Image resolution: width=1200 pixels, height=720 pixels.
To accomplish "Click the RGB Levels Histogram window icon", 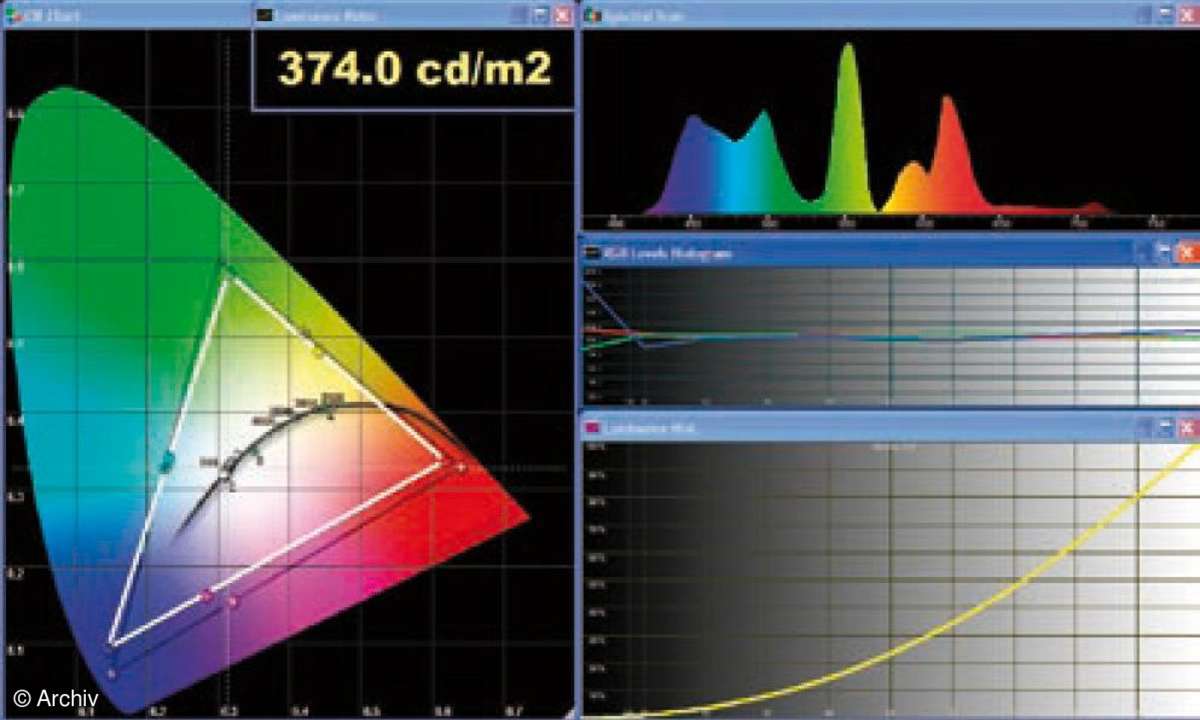I will pos(591,253).
